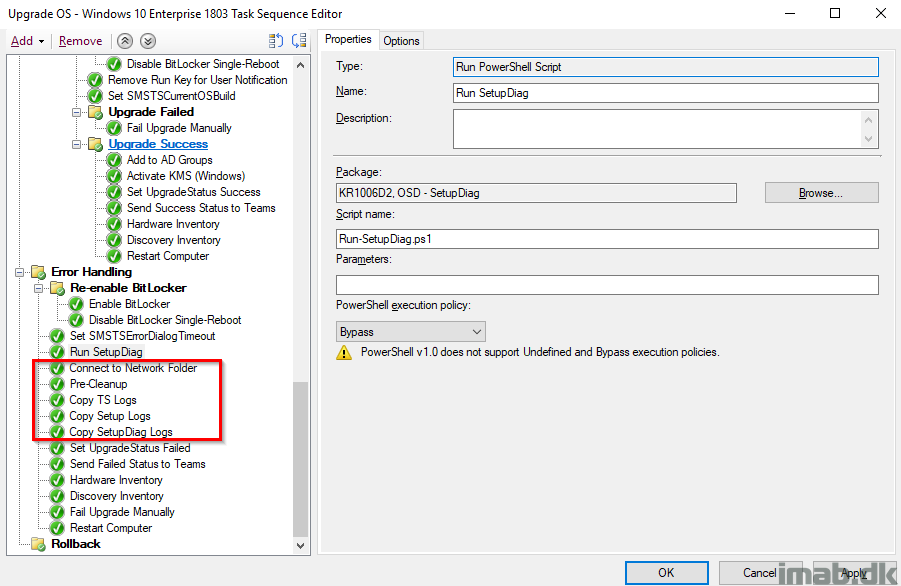Click the check icon beside Set UpgradeStatus Failed
Screen dimensions: 901x586
point(57,448)
